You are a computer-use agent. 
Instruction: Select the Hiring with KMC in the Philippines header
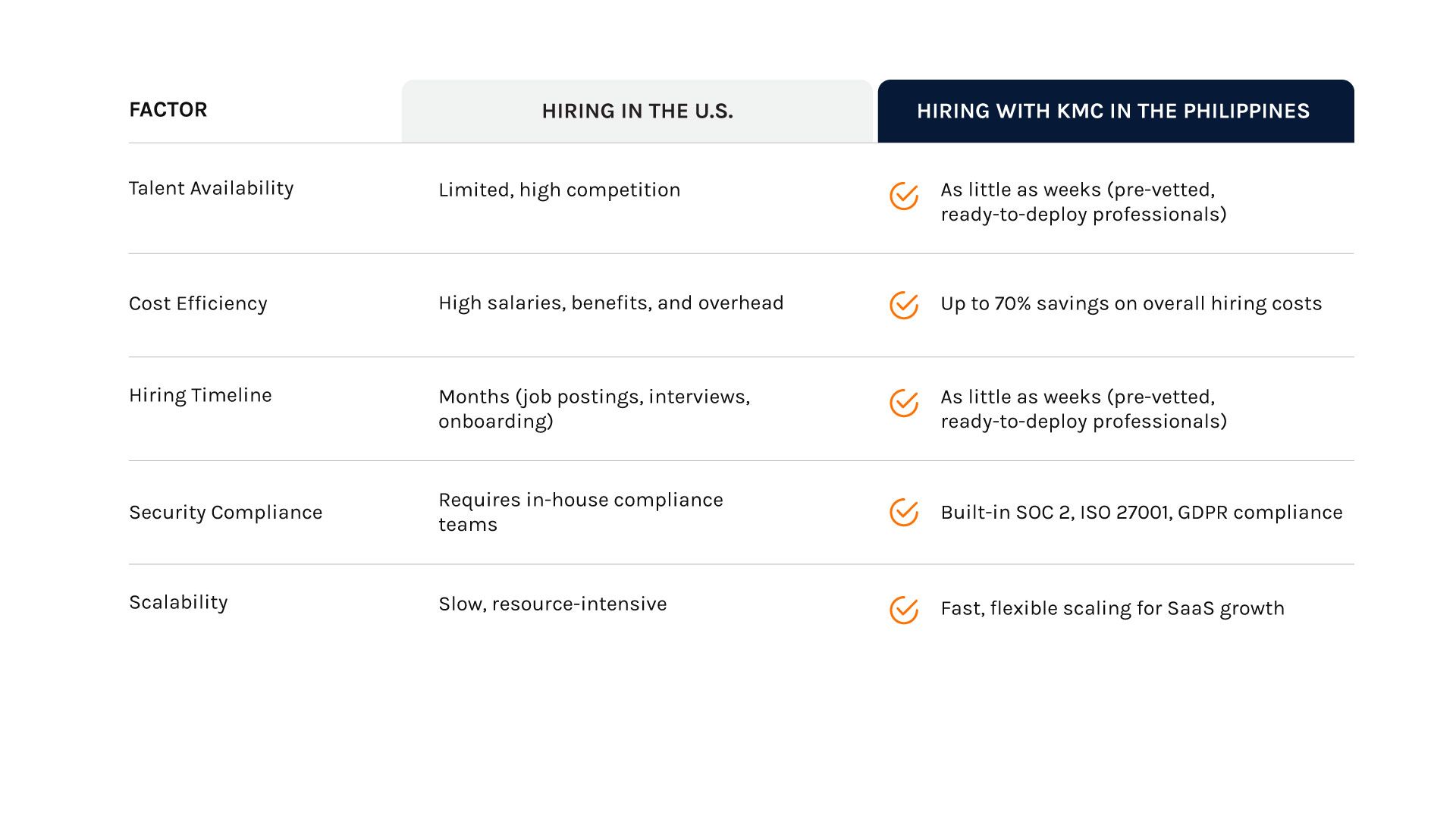coord(1112,111)
